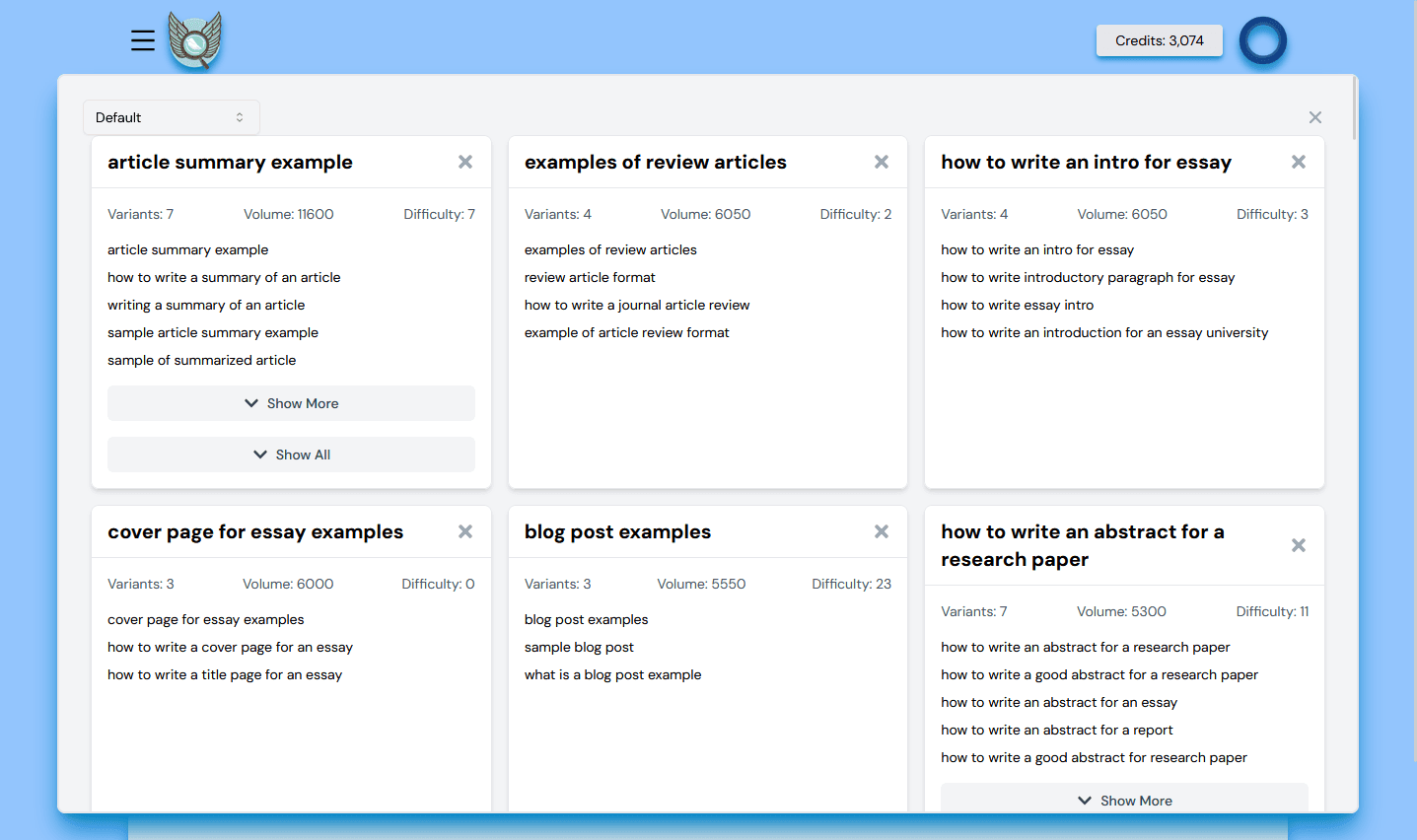Click Show All for article summary keywords

(x=290, y=455)
